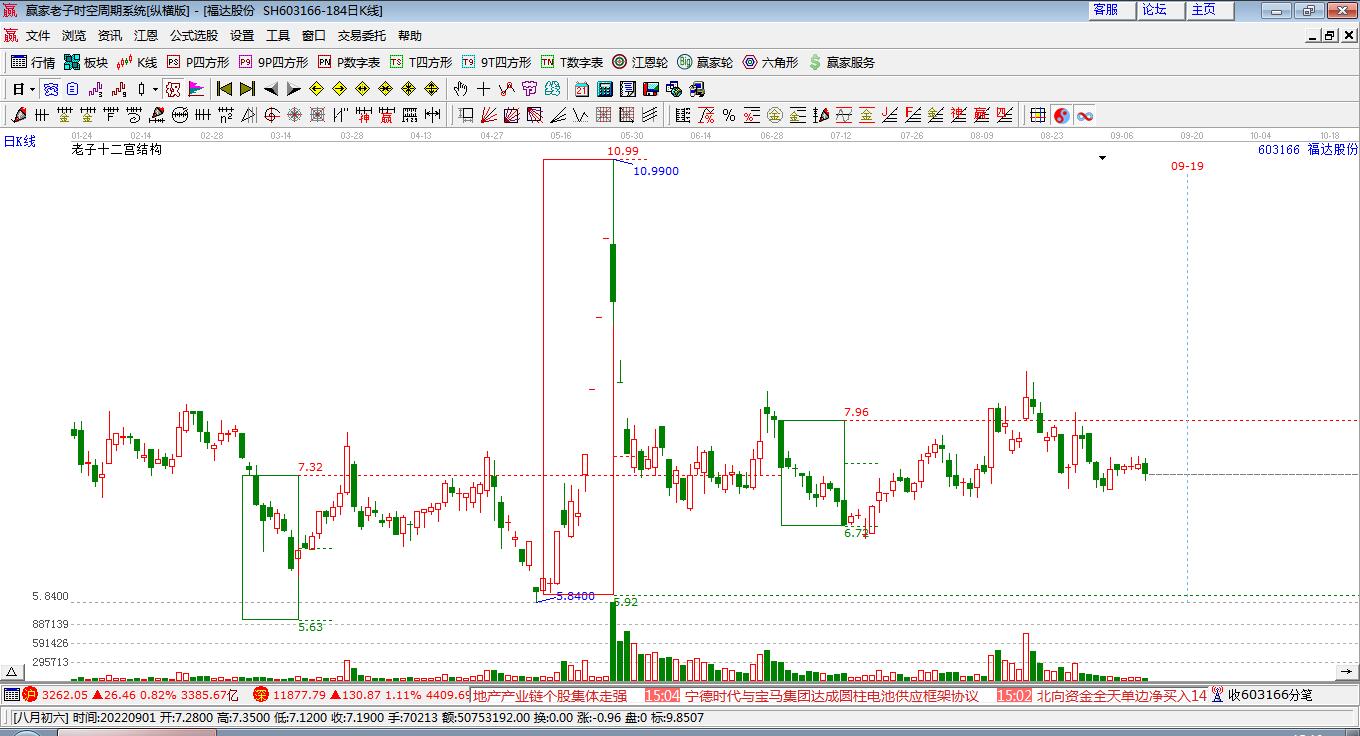Viewport: 1360px width, 736px height.
Task: Select the red pencil drawing tool
Action: (17, 115)
